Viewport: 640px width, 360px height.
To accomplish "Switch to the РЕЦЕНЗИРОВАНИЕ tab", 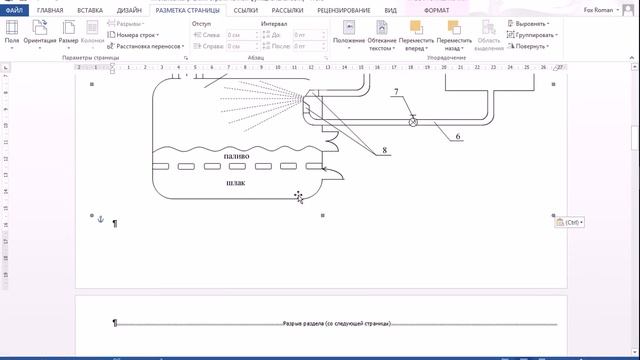I will pyautogui.click(x=344, y=10).
